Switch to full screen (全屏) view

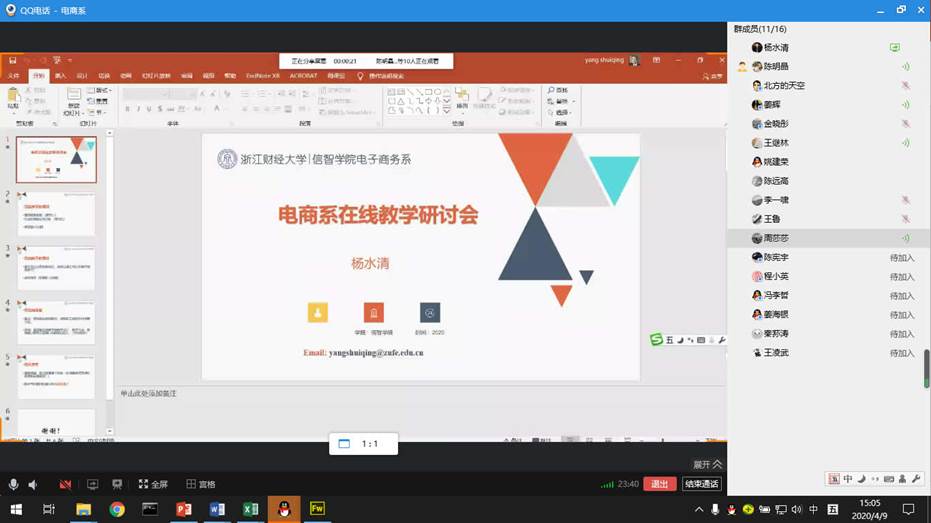point(152,484)
